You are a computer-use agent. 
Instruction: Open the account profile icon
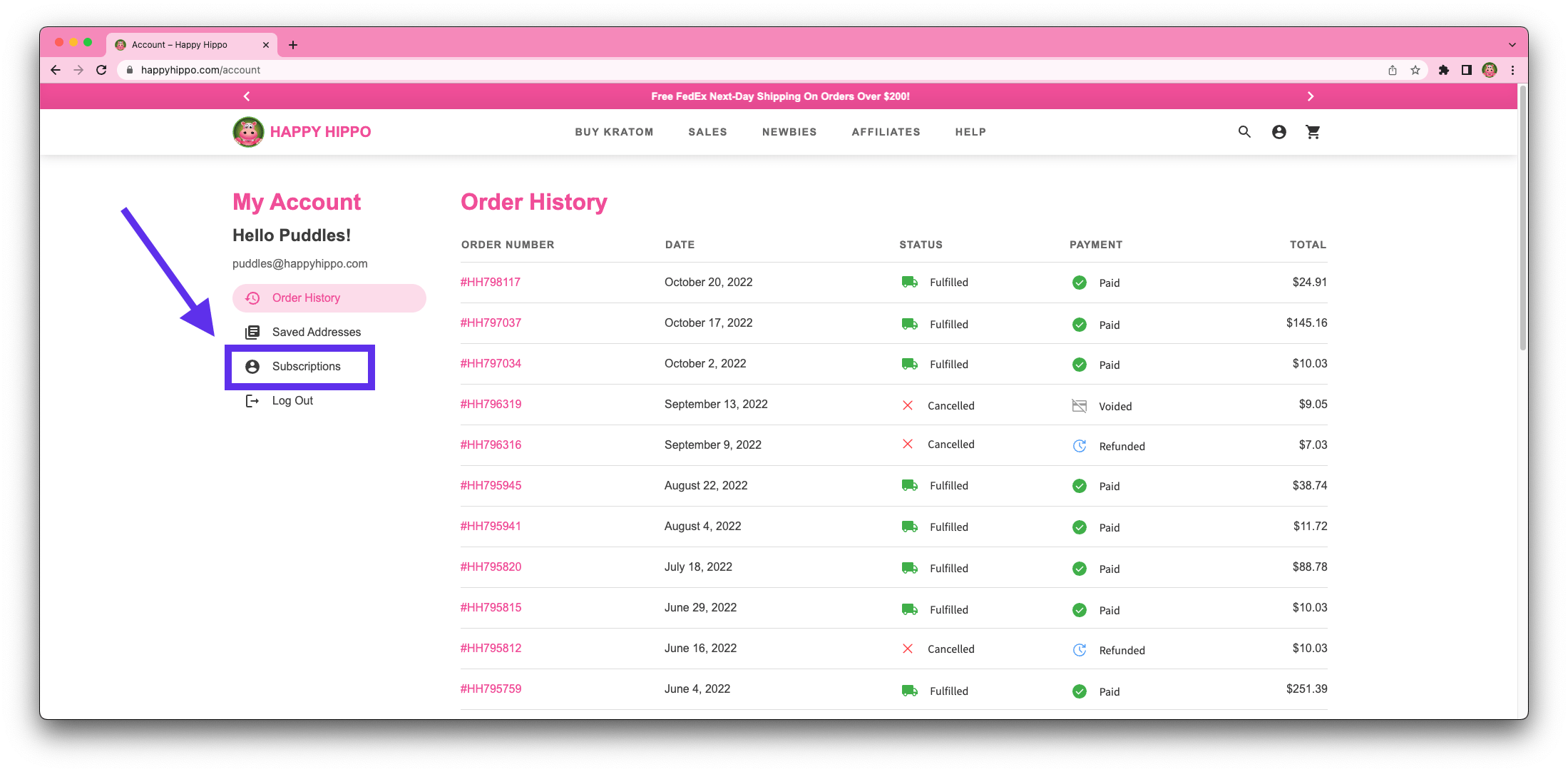click(1279, 131)
